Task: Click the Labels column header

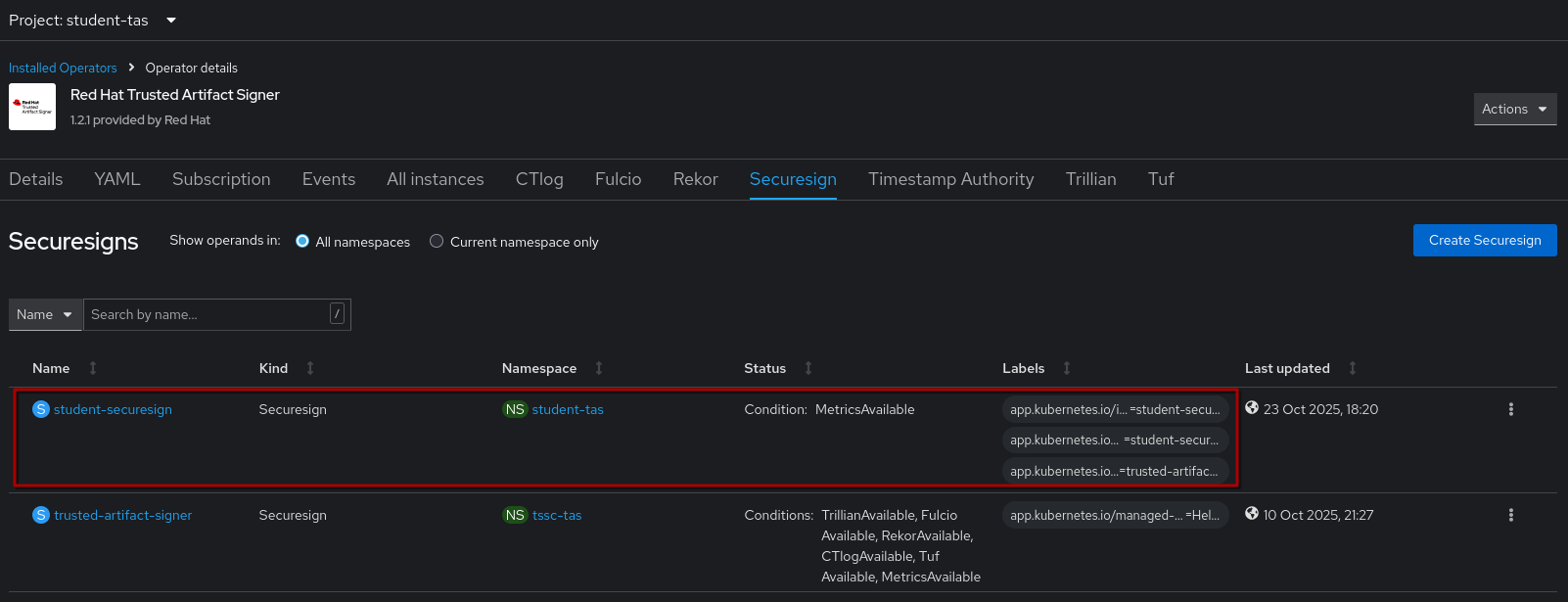Action: pyautogui.click(x=1024, y=368)
